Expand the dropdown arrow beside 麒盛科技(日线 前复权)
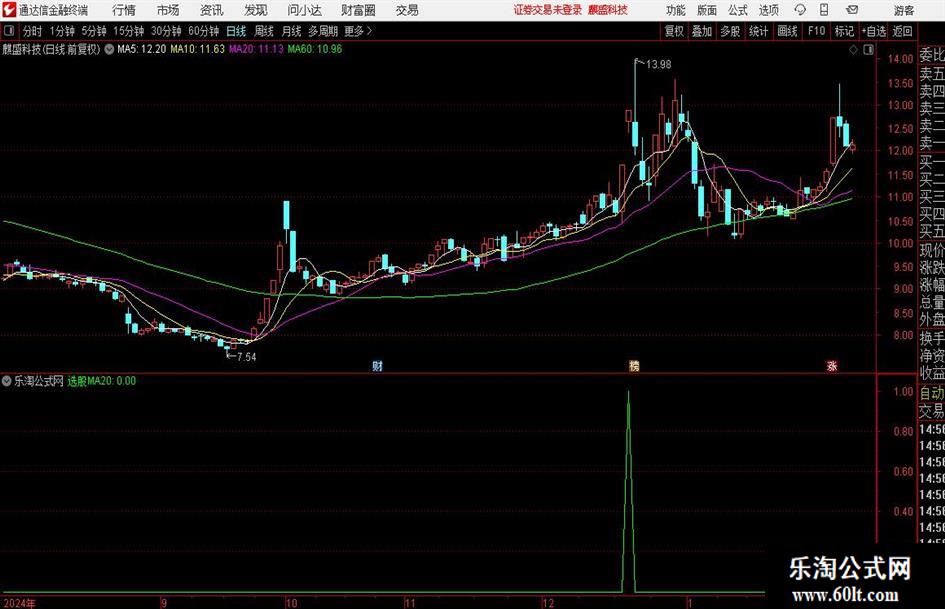 click(x=109, y=49)
